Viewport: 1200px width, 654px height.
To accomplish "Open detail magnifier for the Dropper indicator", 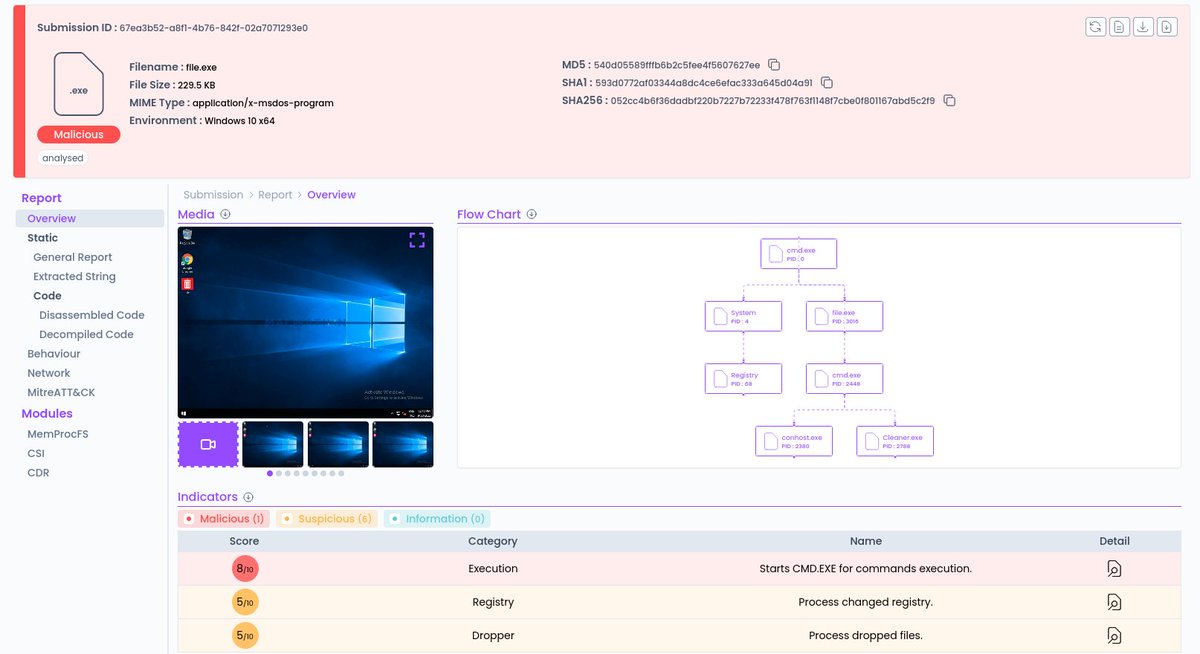I will [x=1114, y=634].
